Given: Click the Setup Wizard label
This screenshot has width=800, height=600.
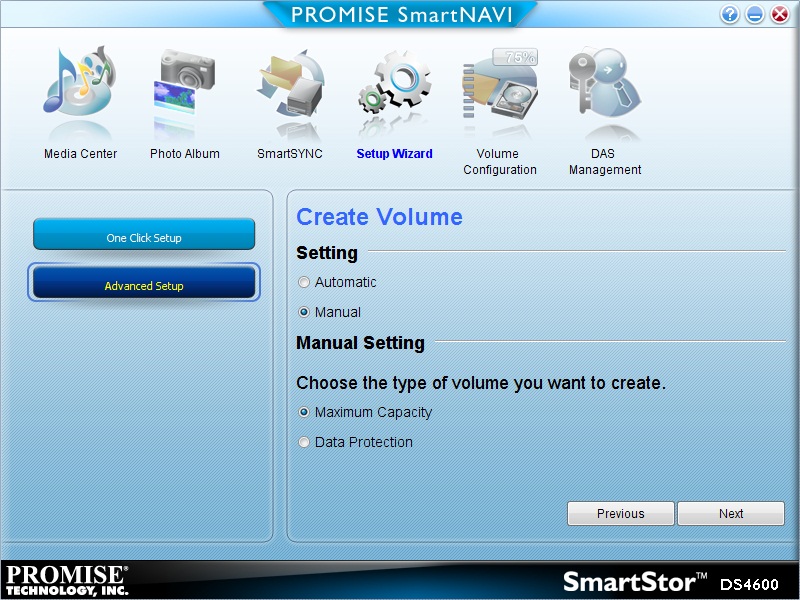Looking at the screenshot, I should 394,154.
